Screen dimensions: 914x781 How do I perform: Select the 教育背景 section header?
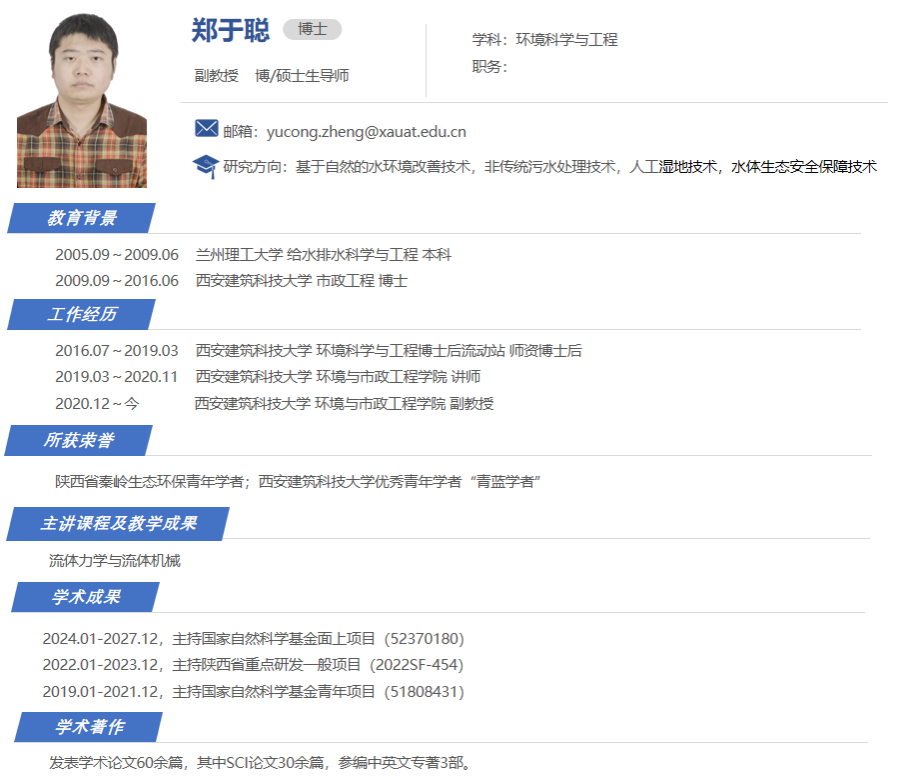coord(82,218)
